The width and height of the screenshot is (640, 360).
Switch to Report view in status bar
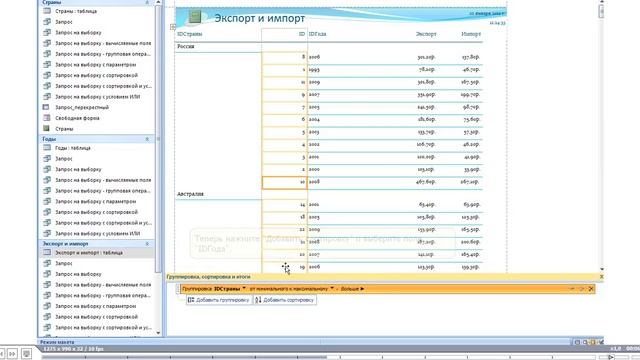tap(577, 342)
